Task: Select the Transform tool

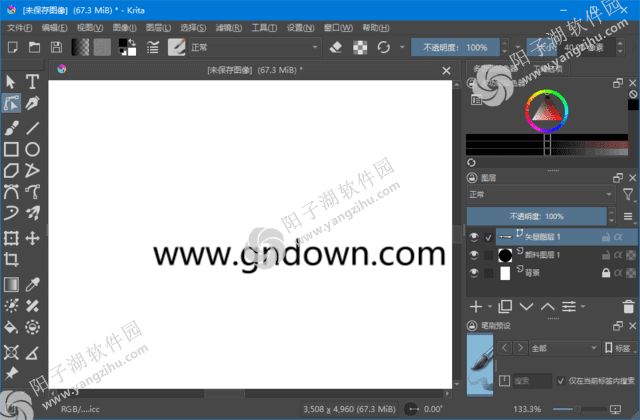Action: [x=11, y=238]
